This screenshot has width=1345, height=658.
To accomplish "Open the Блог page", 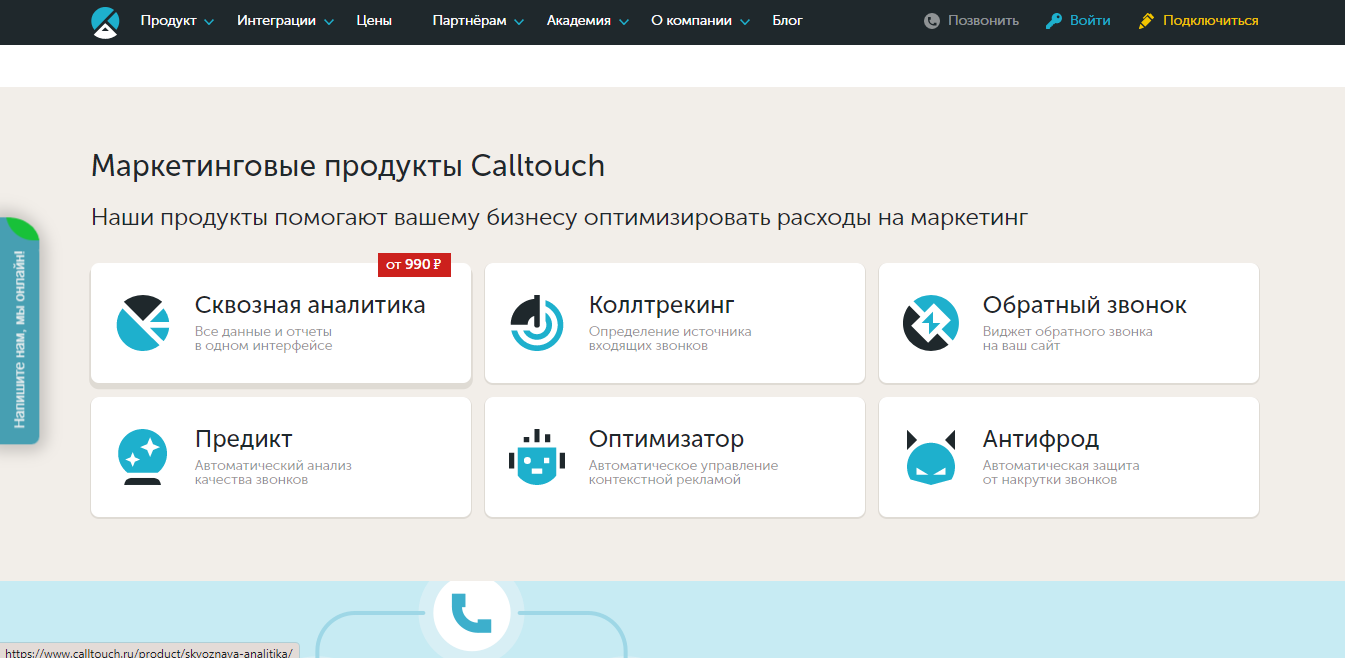I will pos(788,21).
